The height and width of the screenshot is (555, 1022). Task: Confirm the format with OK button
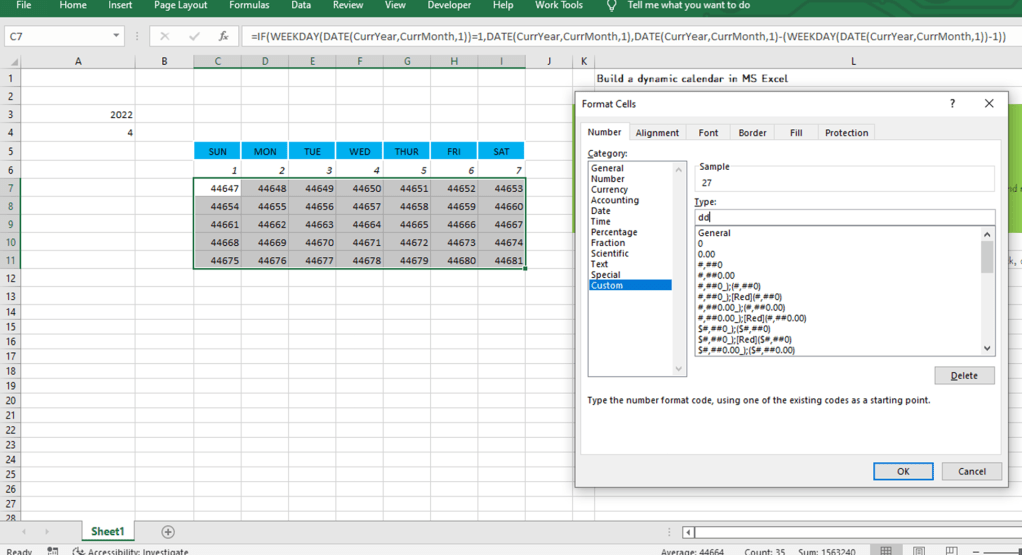[903, 471]
